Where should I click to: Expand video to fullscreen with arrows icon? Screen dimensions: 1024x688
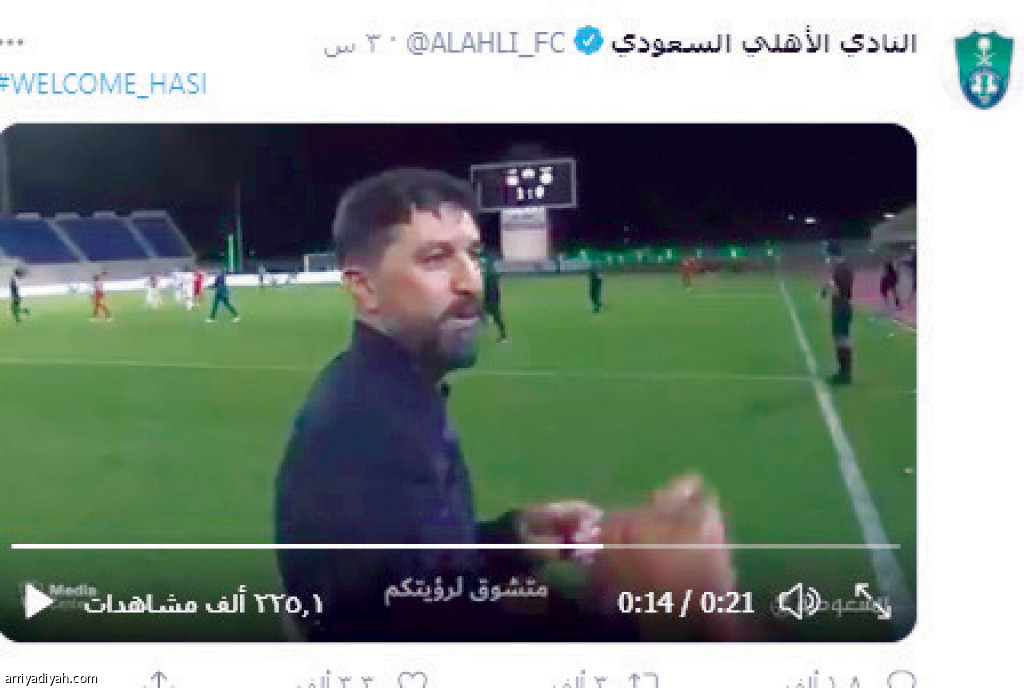873,601
